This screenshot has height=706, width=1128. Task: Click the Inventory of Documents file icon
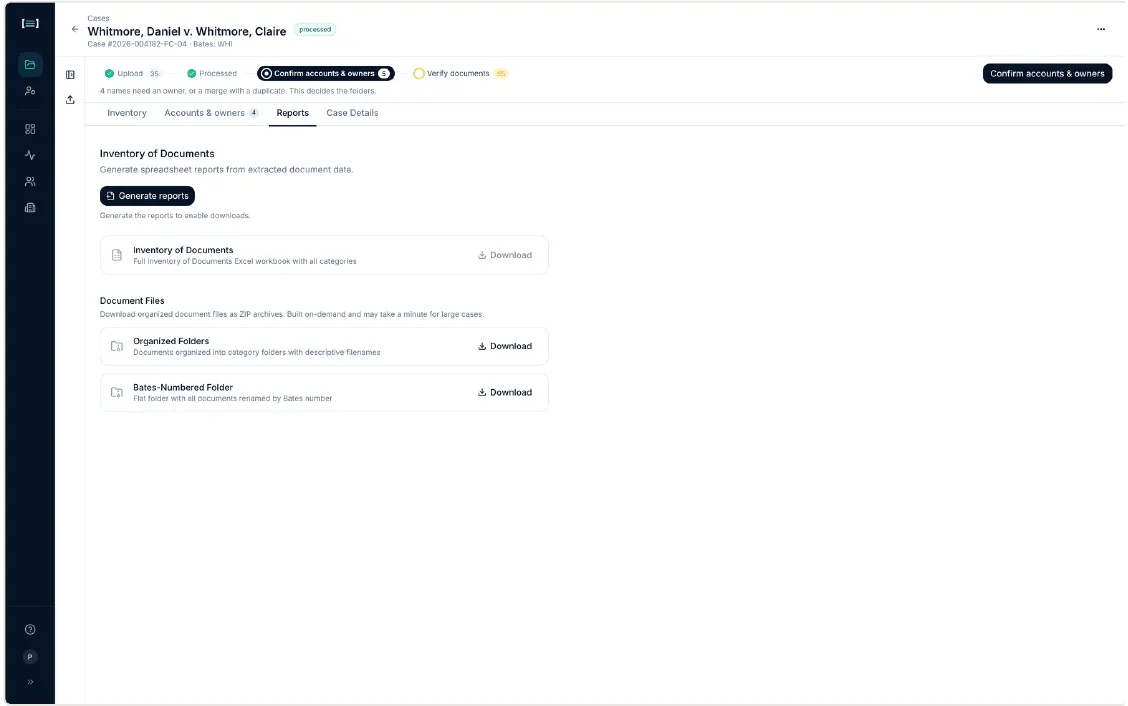(117, 255)
